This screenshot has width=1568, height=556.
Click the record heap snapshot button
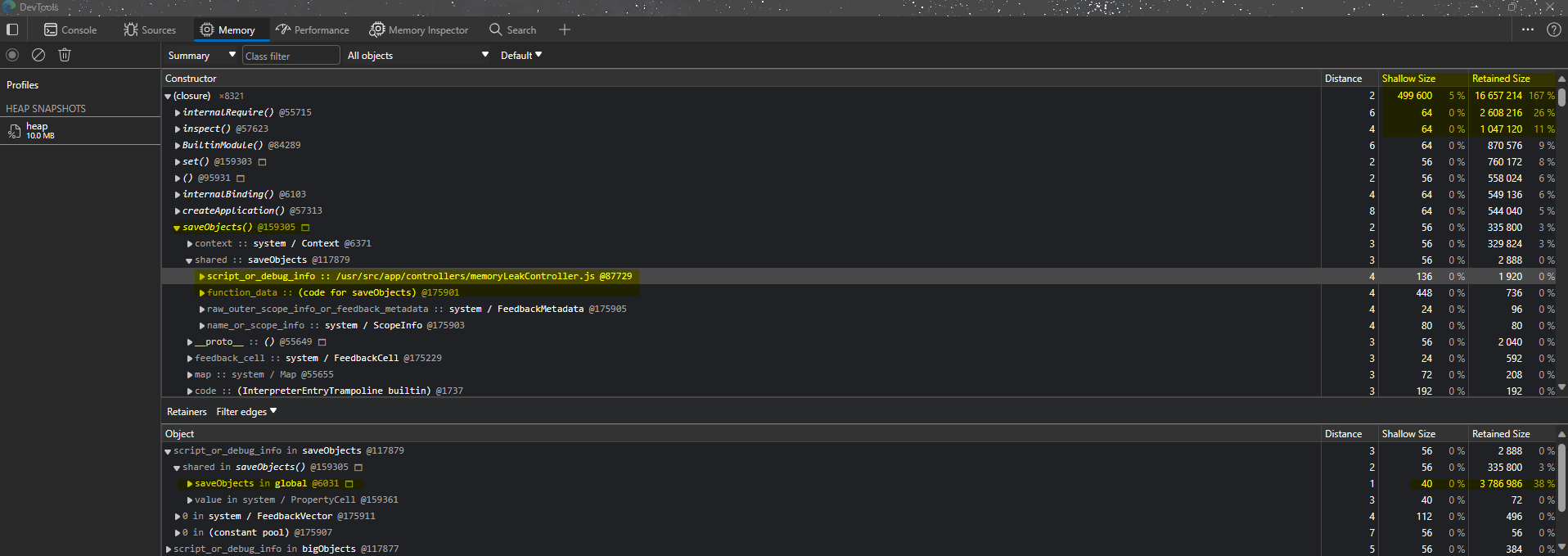point(12,55)
